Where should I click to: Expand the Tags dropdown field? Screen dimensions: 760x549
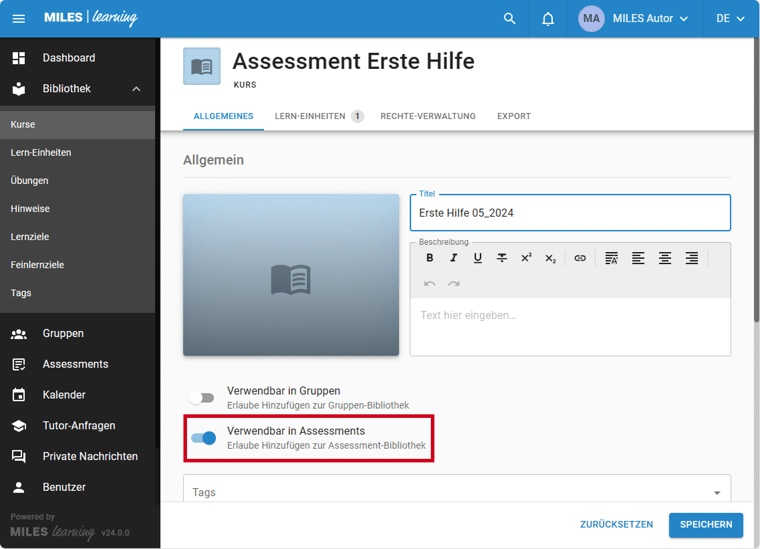716,492
